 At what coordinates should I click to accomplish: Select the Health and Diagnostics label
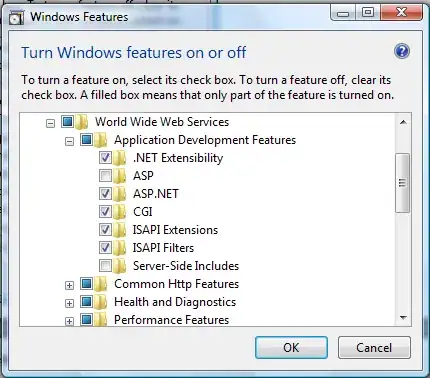coord(175,302)
